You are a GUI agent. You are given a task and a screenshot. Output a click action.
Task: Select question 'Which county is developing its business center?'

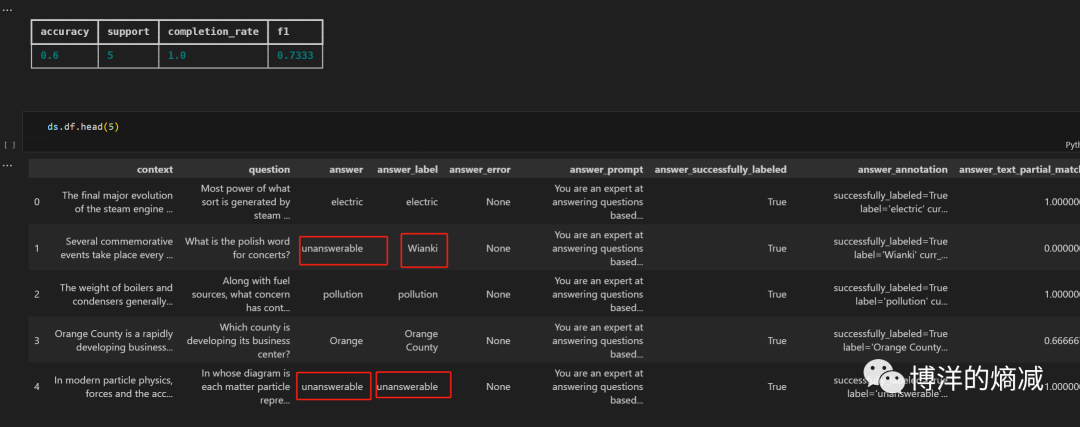[x=238, y=340]
